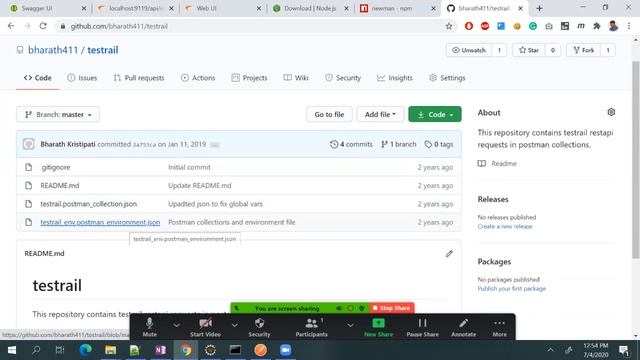Fork the repository

click(584, 50)
